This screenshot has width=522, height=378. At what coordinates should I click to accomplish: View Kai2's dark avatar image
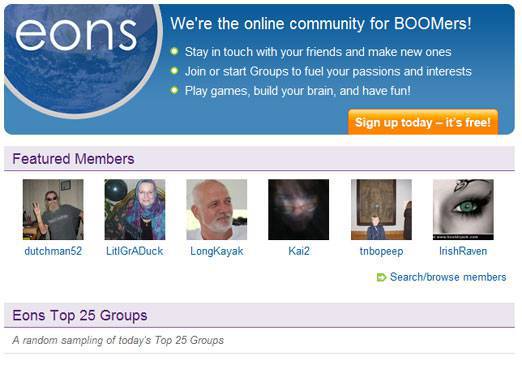click(x=299, y=210)
